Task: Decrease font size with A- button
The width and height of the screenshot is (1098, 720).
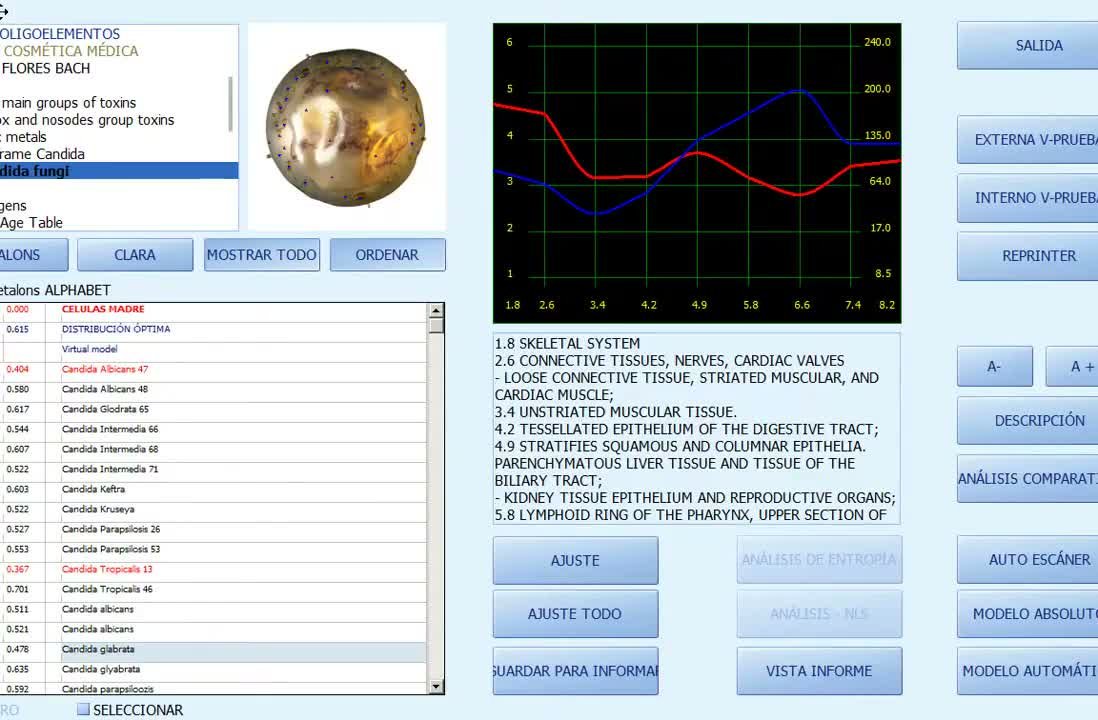Action: [x=994, y=366]
